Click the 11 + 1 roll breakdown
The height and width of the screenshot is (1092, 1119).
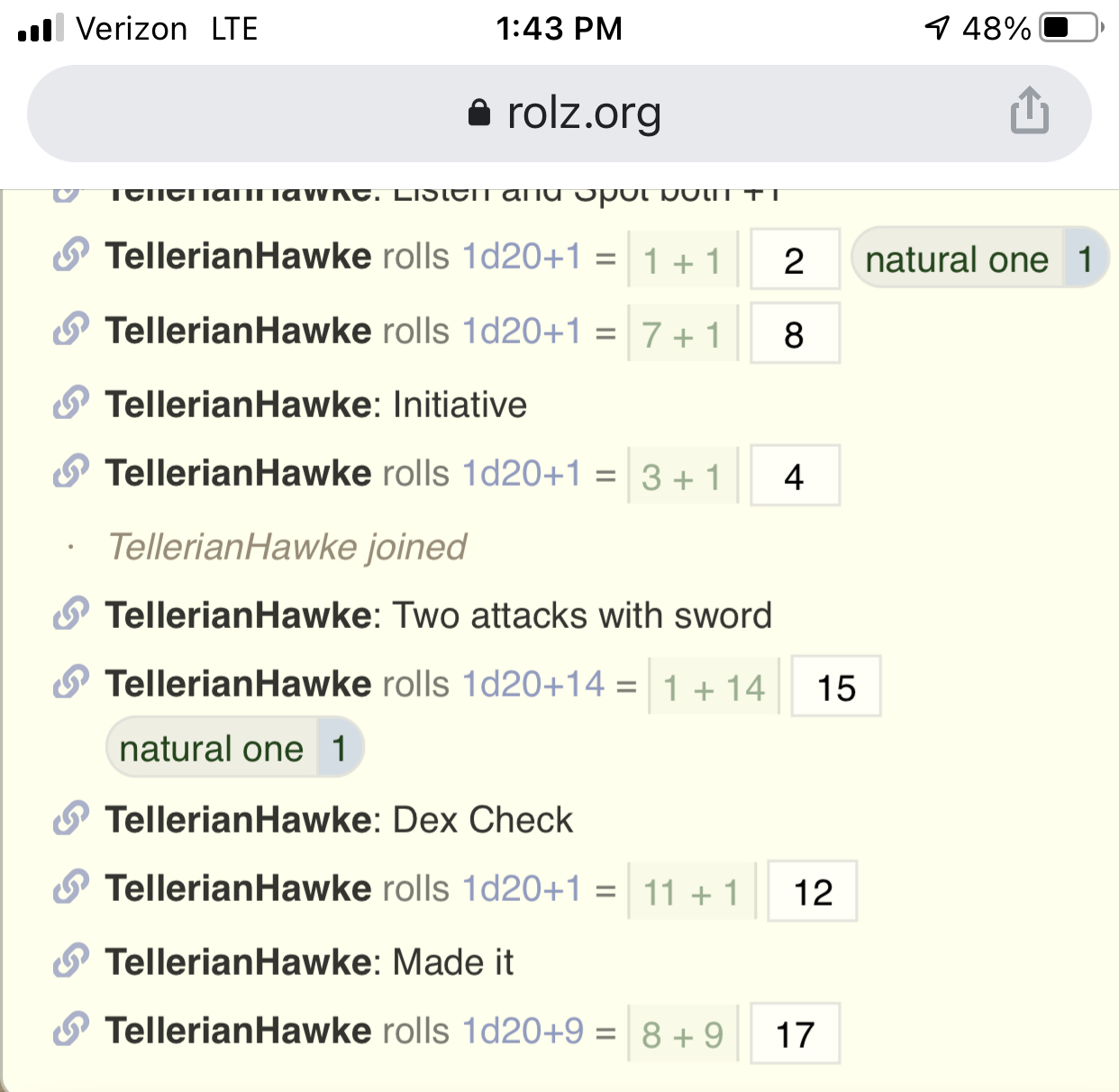(x=691, y=892)
